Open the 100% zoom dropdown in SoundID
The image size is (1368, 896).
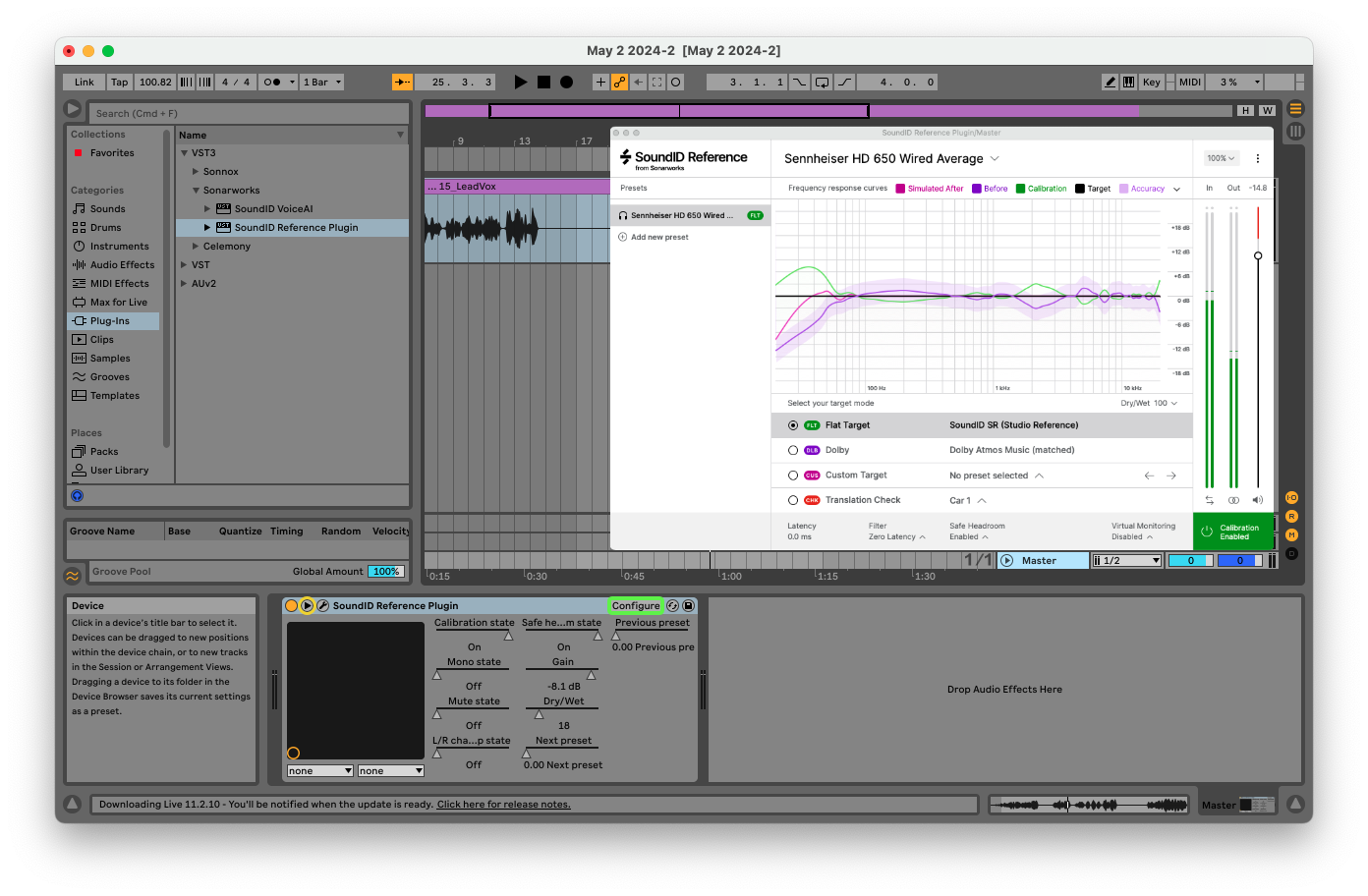1221,158
